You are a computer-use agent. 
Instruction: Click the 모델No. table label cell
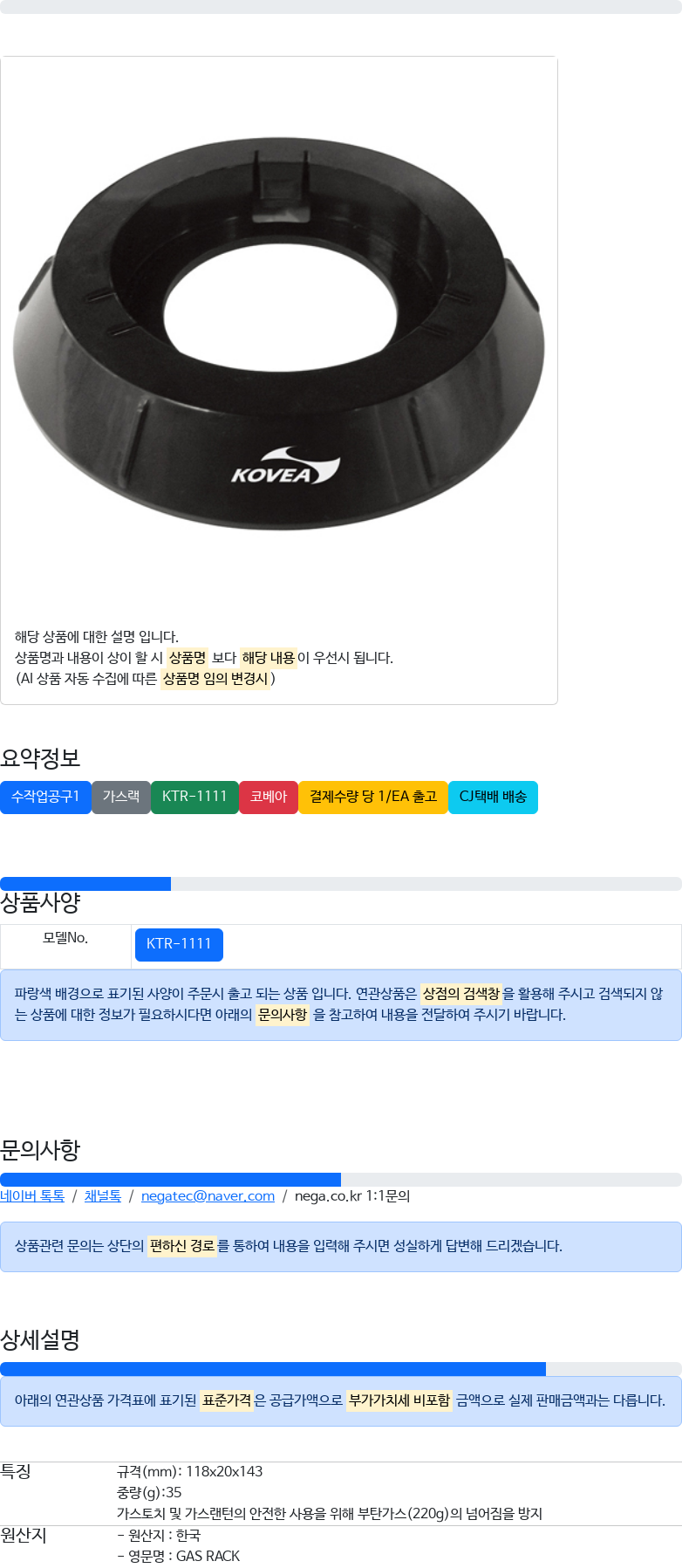65,938
